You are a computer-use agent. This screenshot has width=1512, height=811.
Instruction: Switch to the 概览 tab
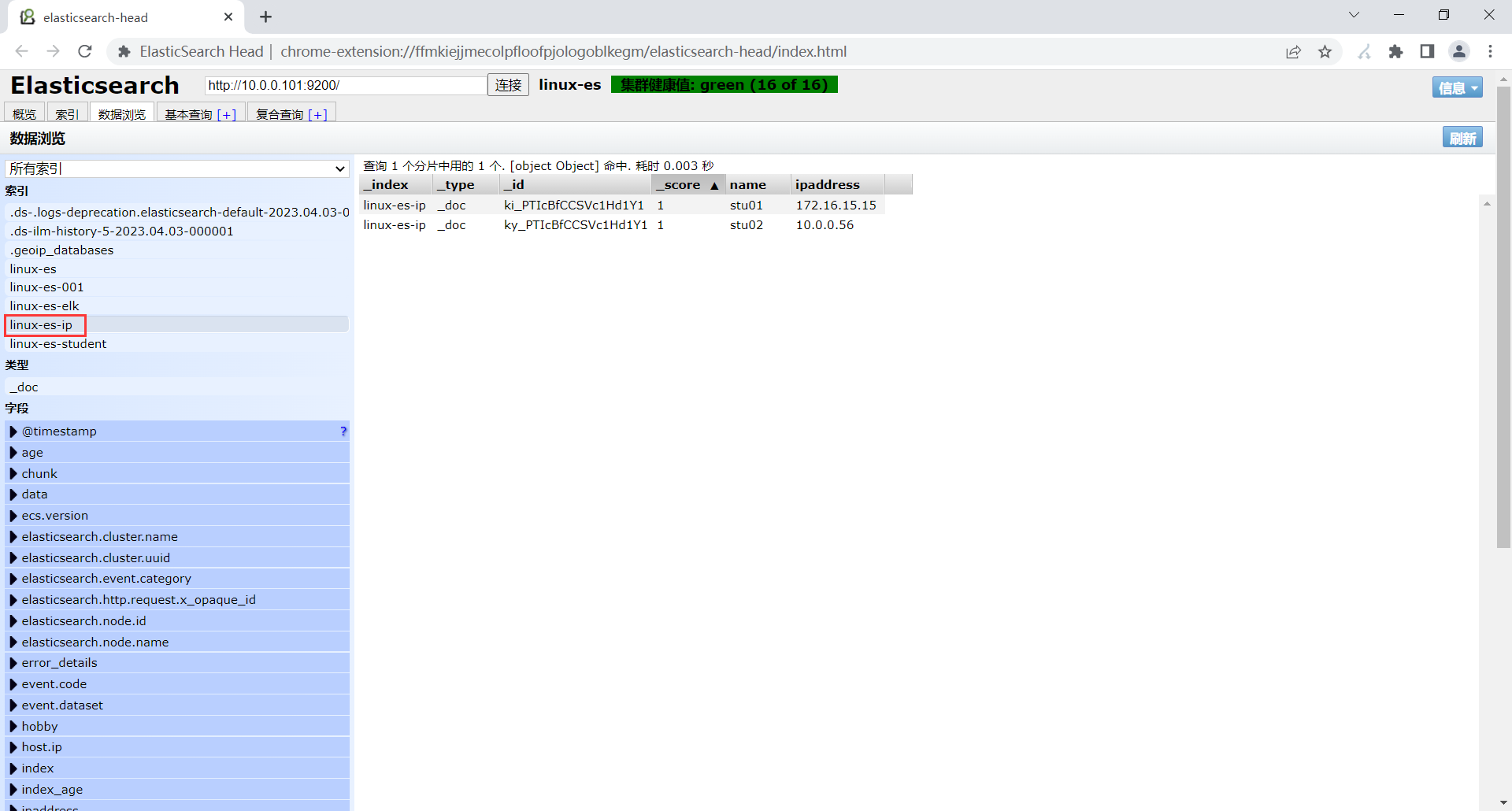point(24,114)
